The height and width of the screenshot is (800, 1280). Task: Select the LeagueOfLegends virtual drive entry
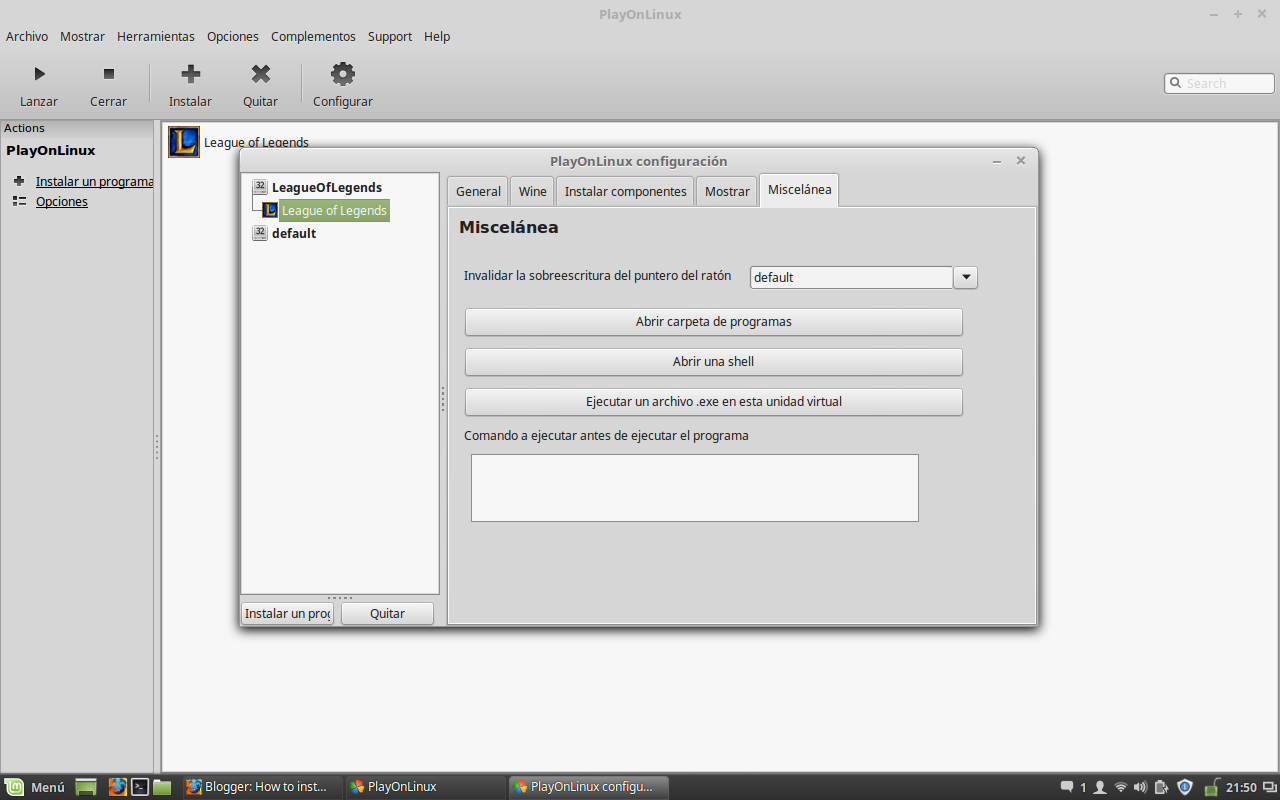(x=327, y=187)
